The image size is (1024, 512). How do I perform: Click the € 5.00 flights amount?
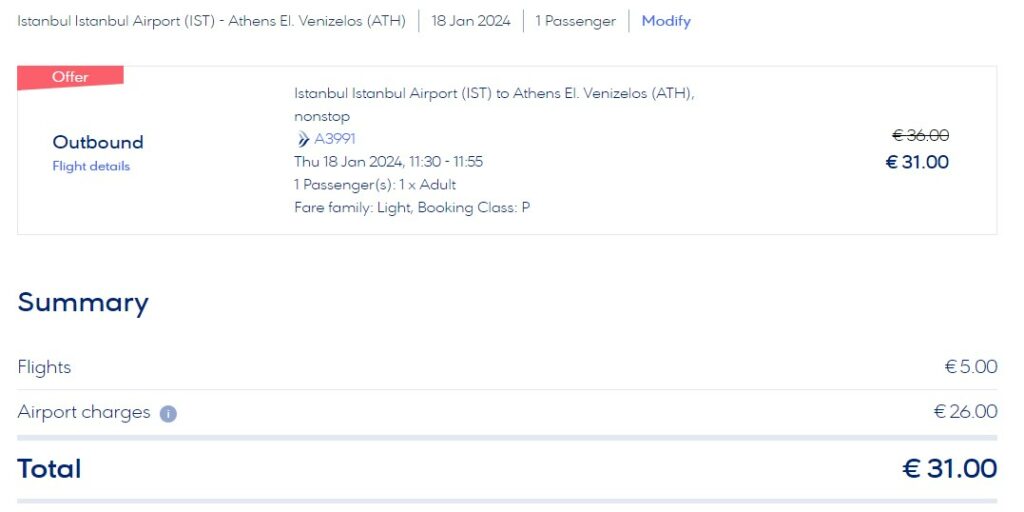[971, 367]
